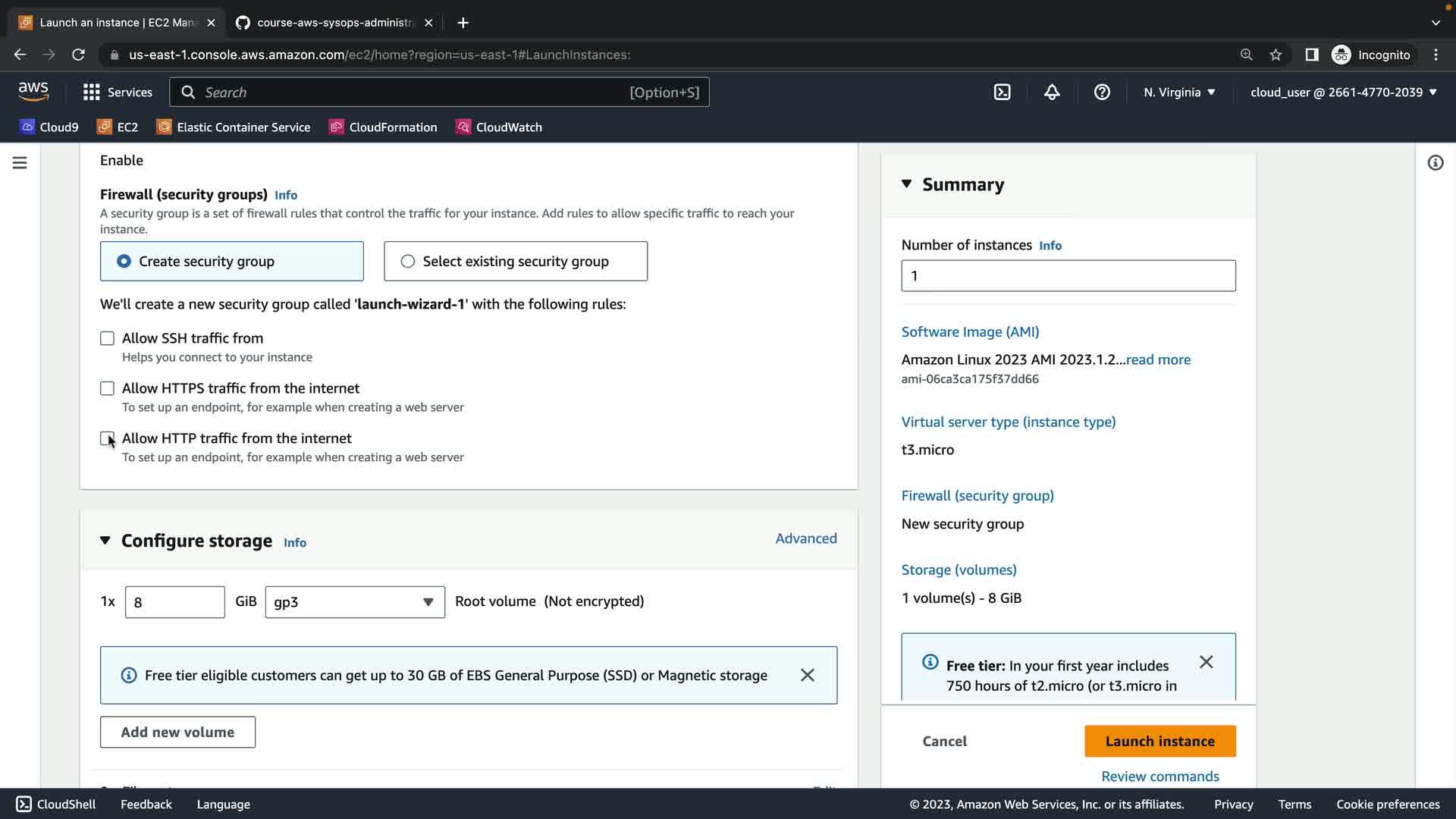1456x819 pixels.
Task: Click the Number of instances field
Action: 1068,276
